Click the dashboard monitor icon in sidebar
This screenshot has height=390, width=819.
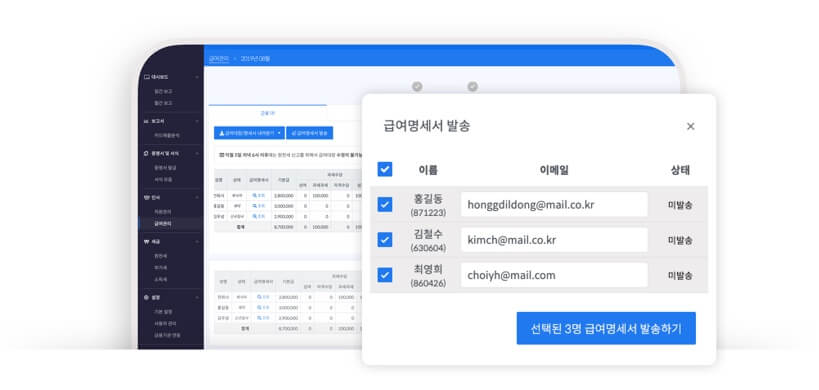[x=147, y=77]
